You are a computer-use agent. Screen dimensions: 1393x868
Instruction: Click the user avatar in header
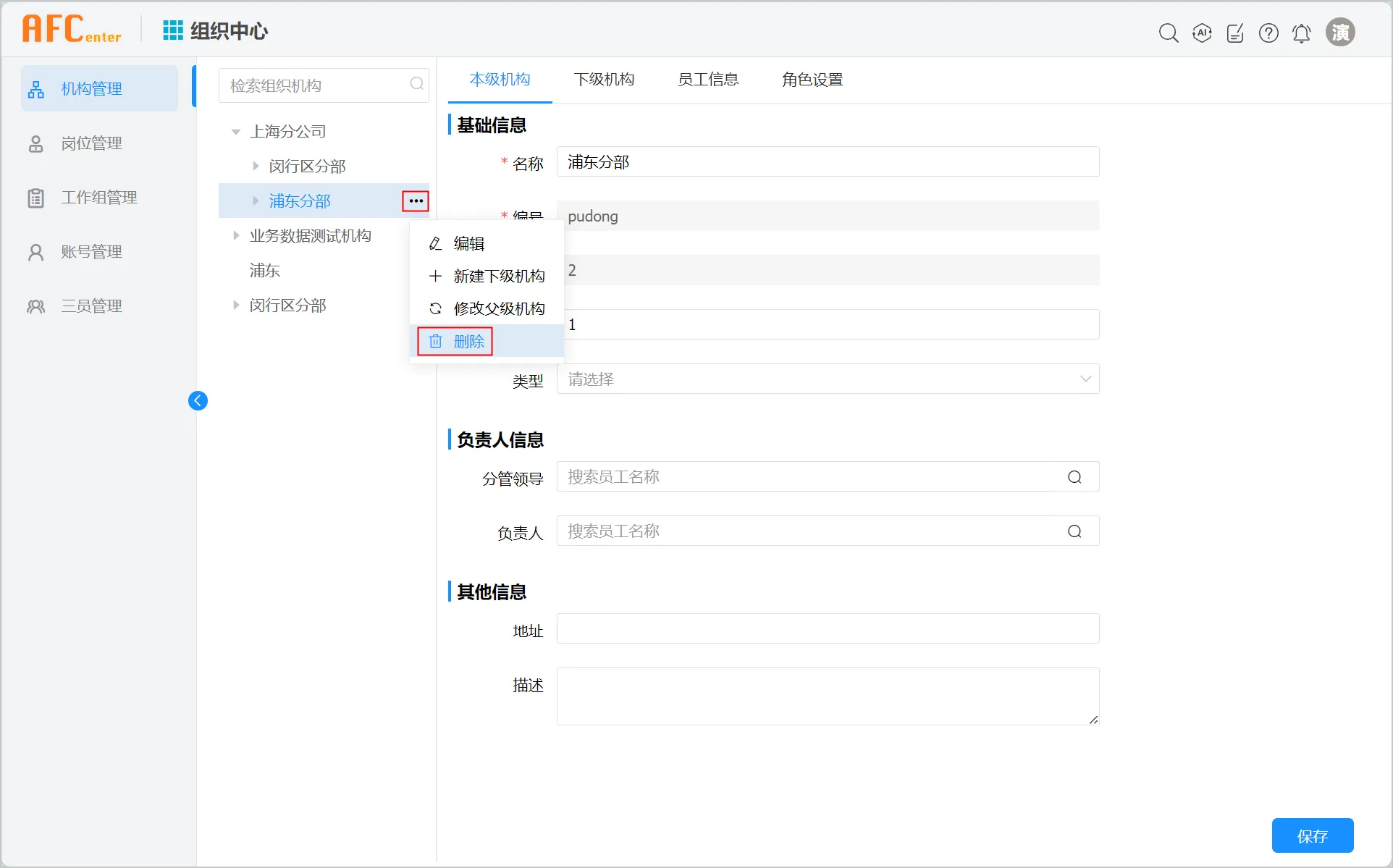(1340, 33)
